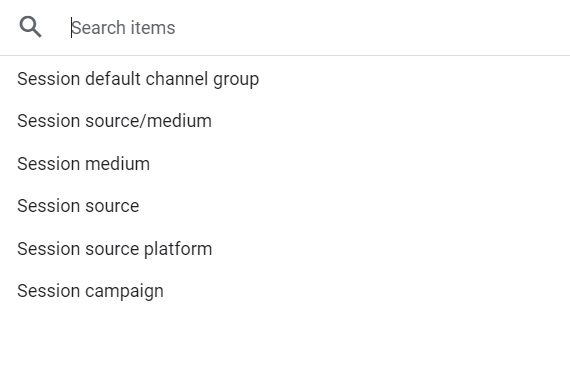Set dimension to Session default channel group
The image size is (570, 372).
click(x=285, y=79)
